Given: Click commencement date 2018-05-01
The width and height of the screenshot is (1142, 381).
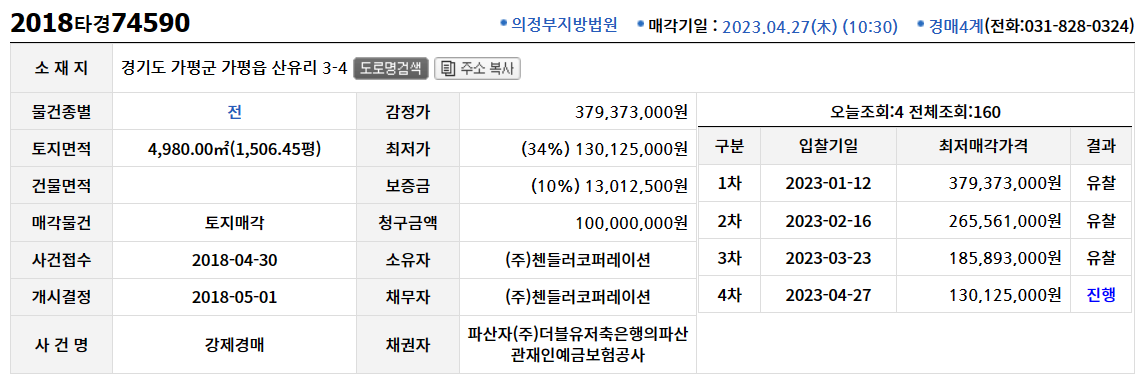Looking at the screenshot, I should tap(235, 297).
